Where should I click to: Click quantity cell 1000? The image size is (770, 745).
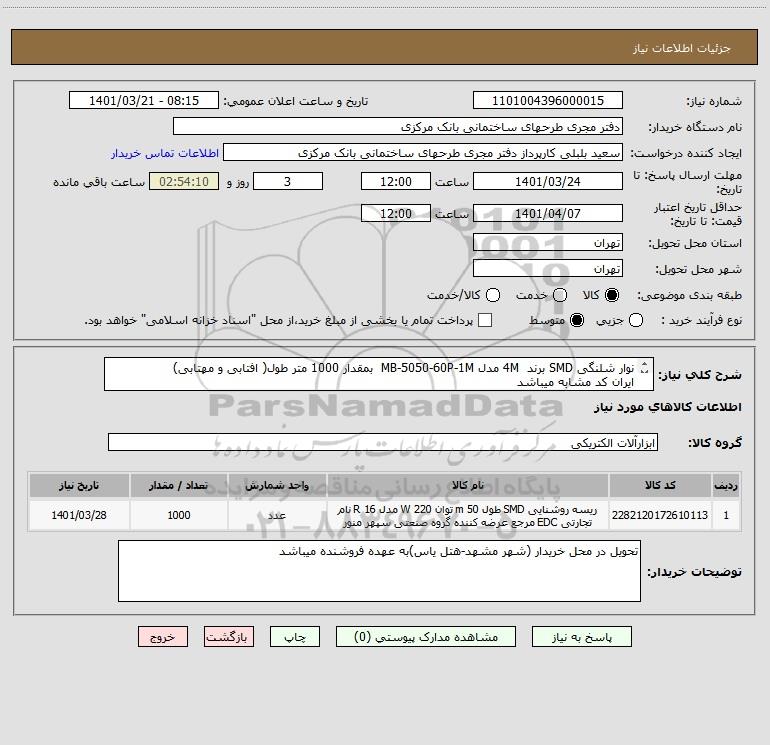[x=178, y=515]
